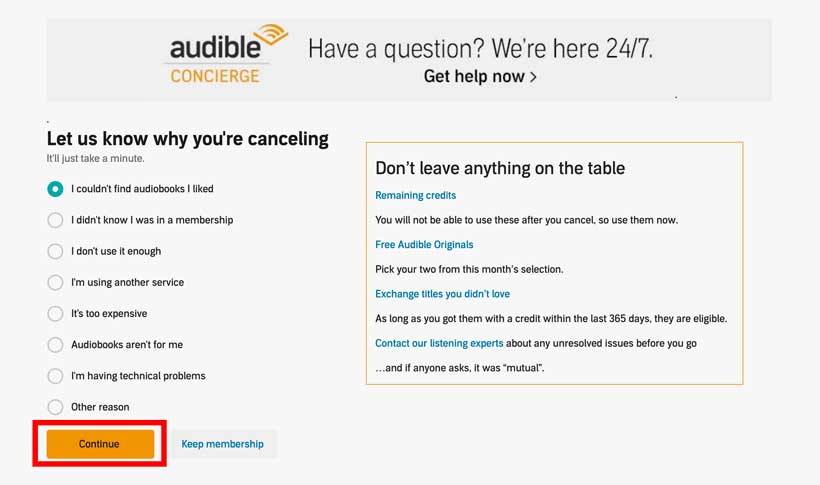Choose "I don't use it enough" option
The height and width of the screenshot is (485, 820).
click(55, 251)
